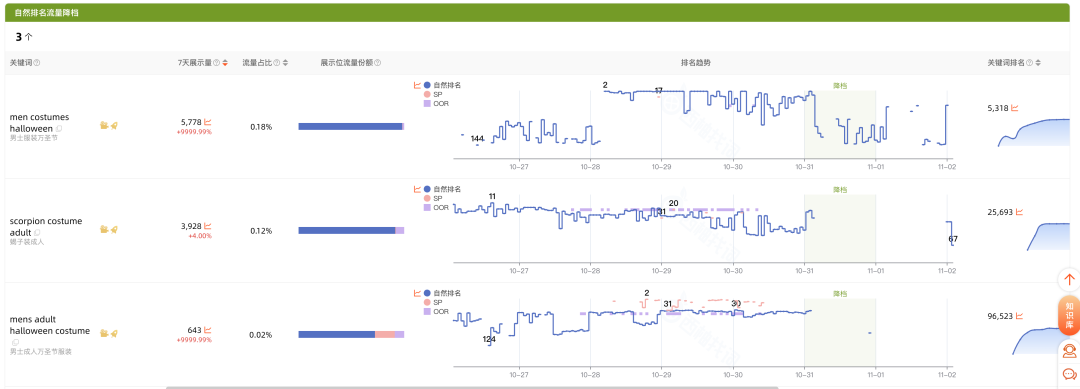Open keyword link 'scorpion costume adult'
This screenshot has width=1080, height=389.
pos(45,227)
